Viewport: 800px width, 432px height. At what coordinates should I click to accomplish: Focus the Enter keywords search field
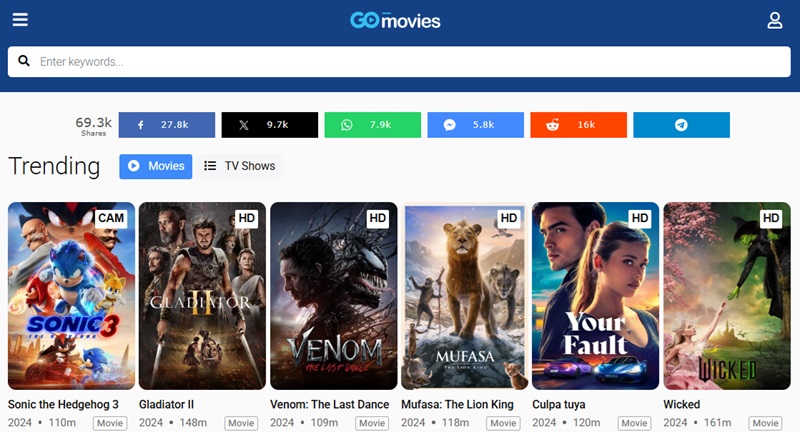pyautogui.click(x=399, y=62)
